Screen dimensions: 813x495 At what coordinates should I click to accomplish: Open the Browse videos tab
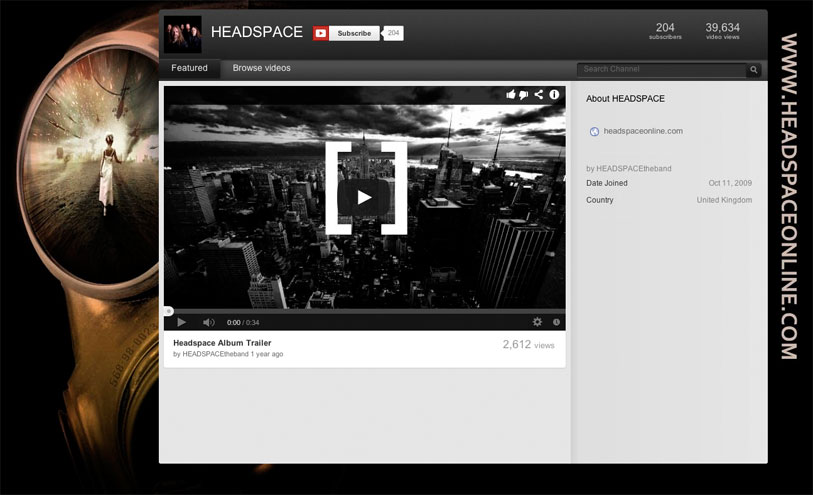point(262,68)
